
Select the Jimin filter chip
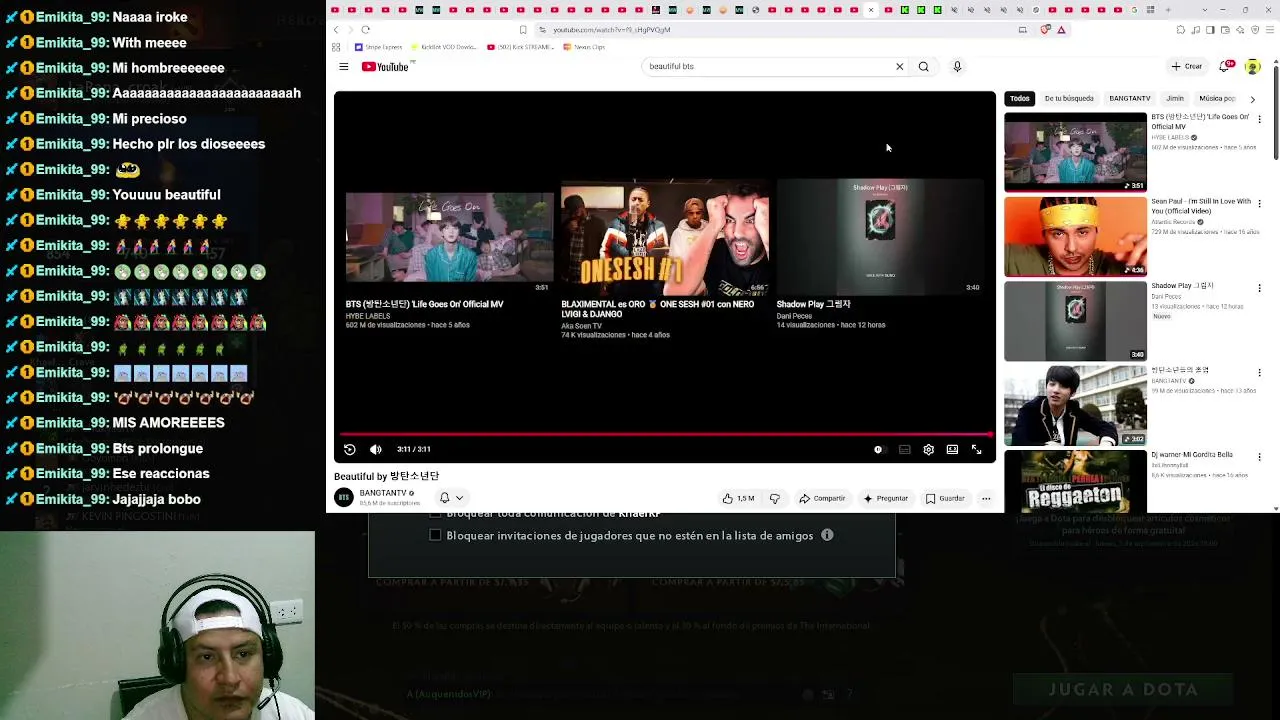coord(1175,99)
